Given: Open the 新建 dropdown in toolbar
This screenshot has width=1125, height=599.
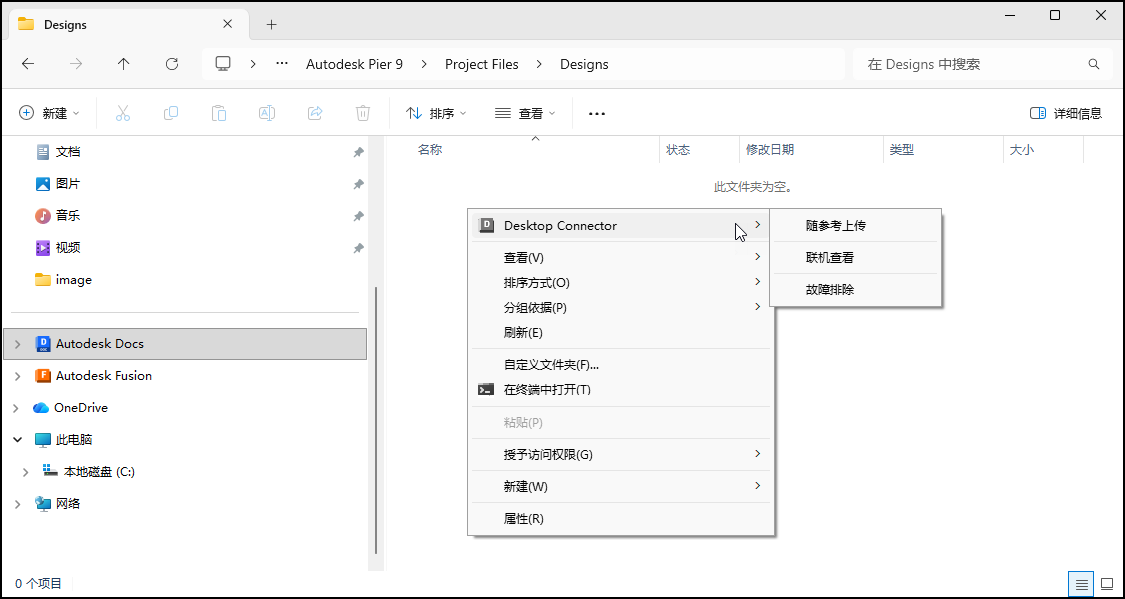Looking at the screenshot, I should coord(50,113).
